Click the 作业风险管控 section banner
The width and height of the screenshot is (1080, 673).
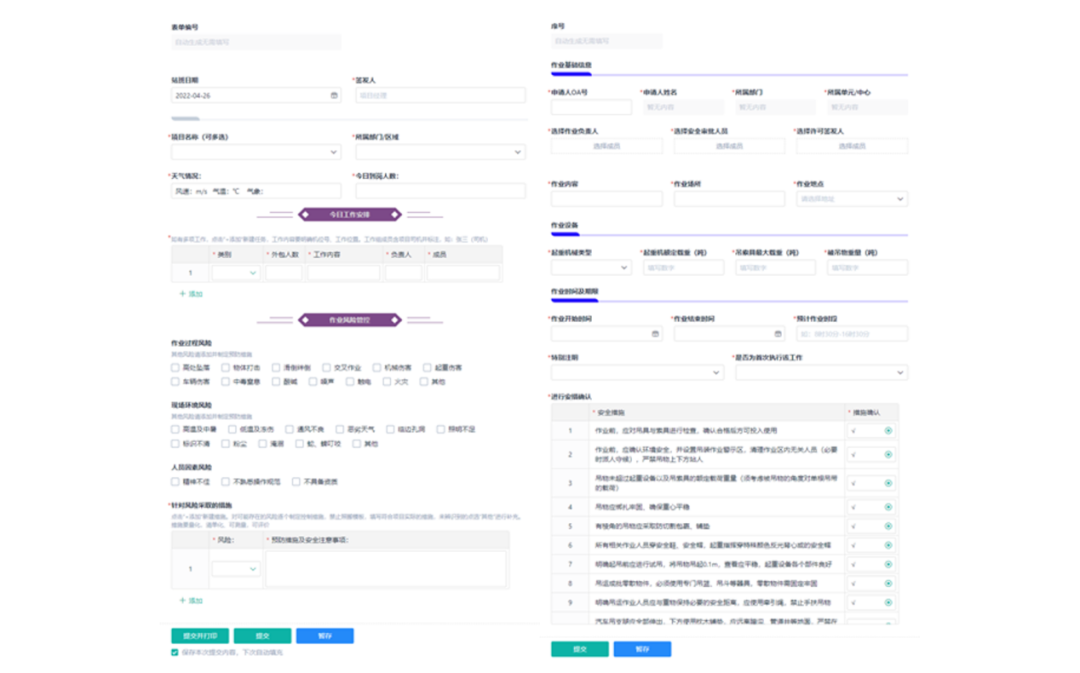click(349, 320)
